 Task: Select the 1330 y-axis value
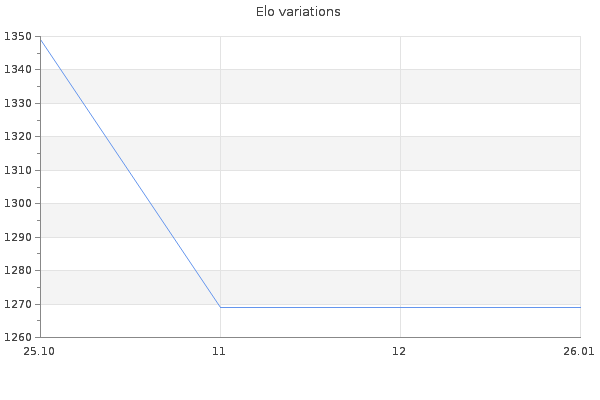pos(19,103)
